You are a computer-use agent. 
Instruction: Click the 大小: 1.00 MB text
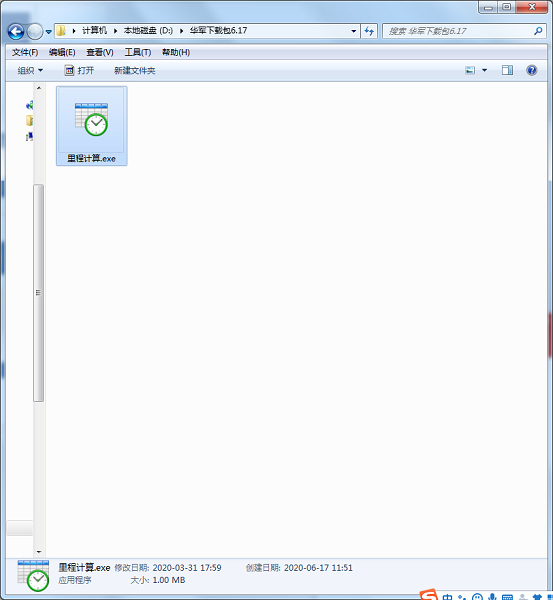pos(158,580)
